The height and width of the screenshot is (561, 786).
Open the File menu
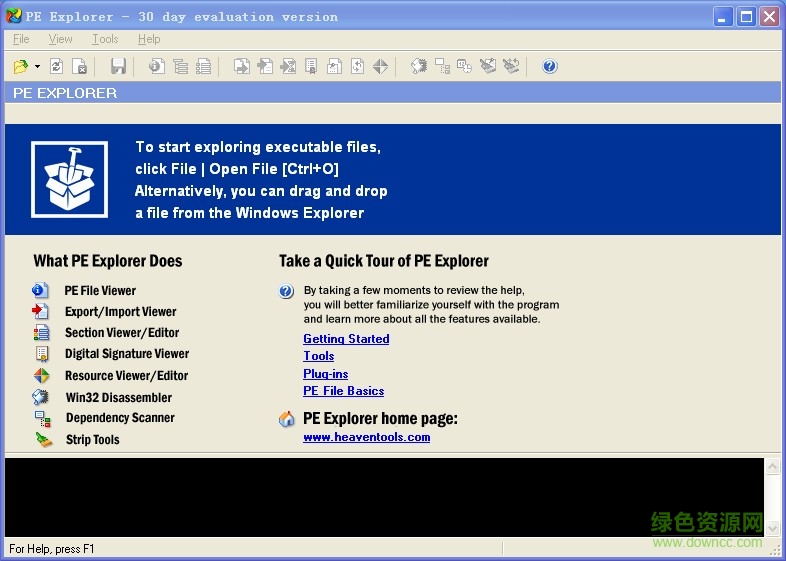pyautogui.click(x=21, y=39)
